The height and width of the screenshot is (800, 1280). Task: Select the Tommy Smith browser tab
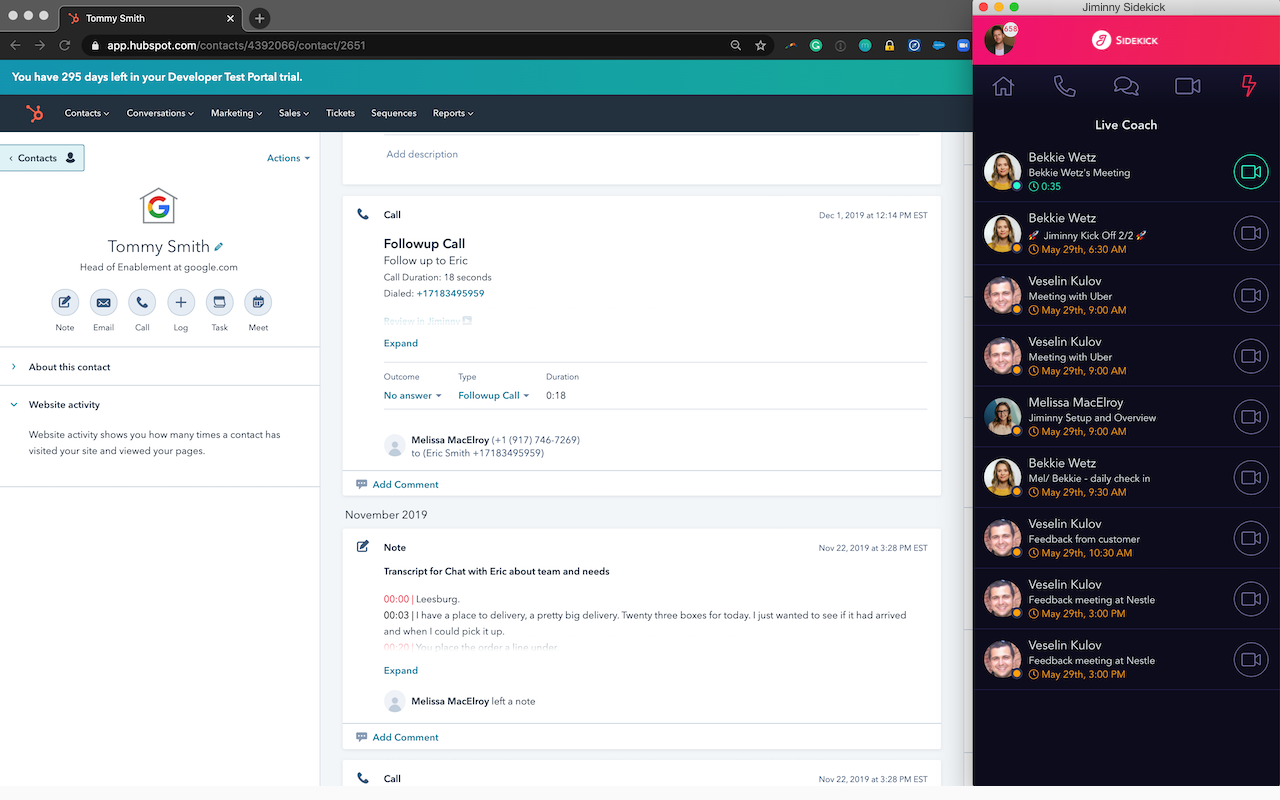click(x=150, y=18)
